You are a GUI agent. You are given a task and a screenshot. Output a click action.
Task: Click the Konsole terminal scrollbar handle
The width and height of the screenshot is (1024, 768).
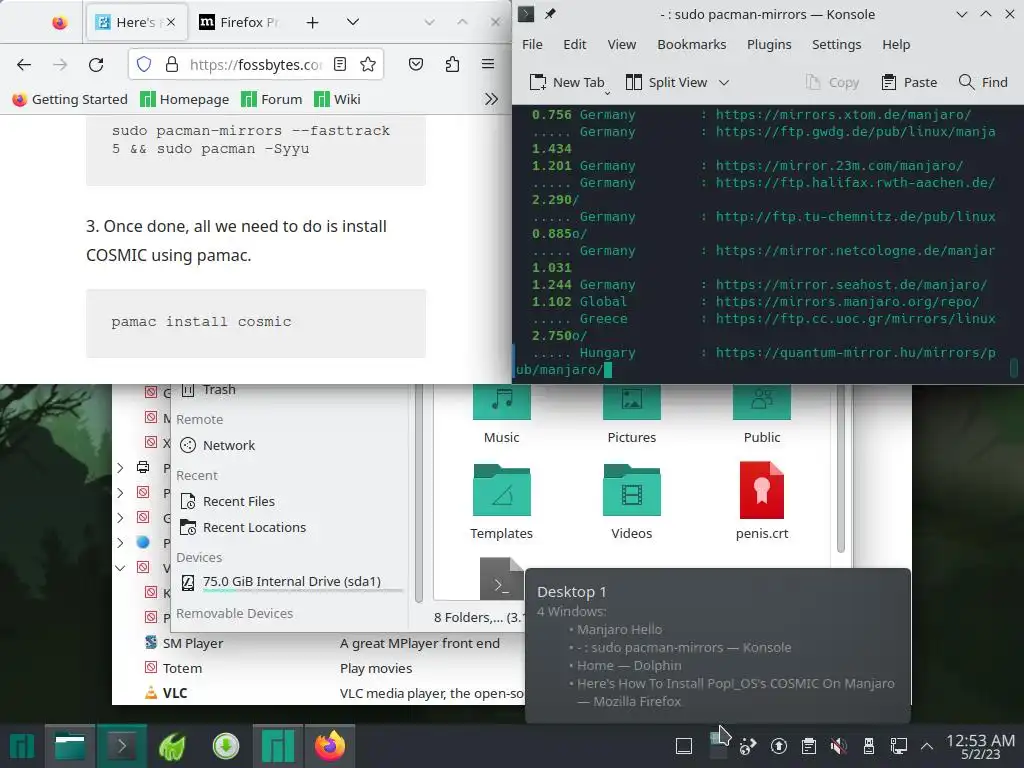coord(1014,368)
